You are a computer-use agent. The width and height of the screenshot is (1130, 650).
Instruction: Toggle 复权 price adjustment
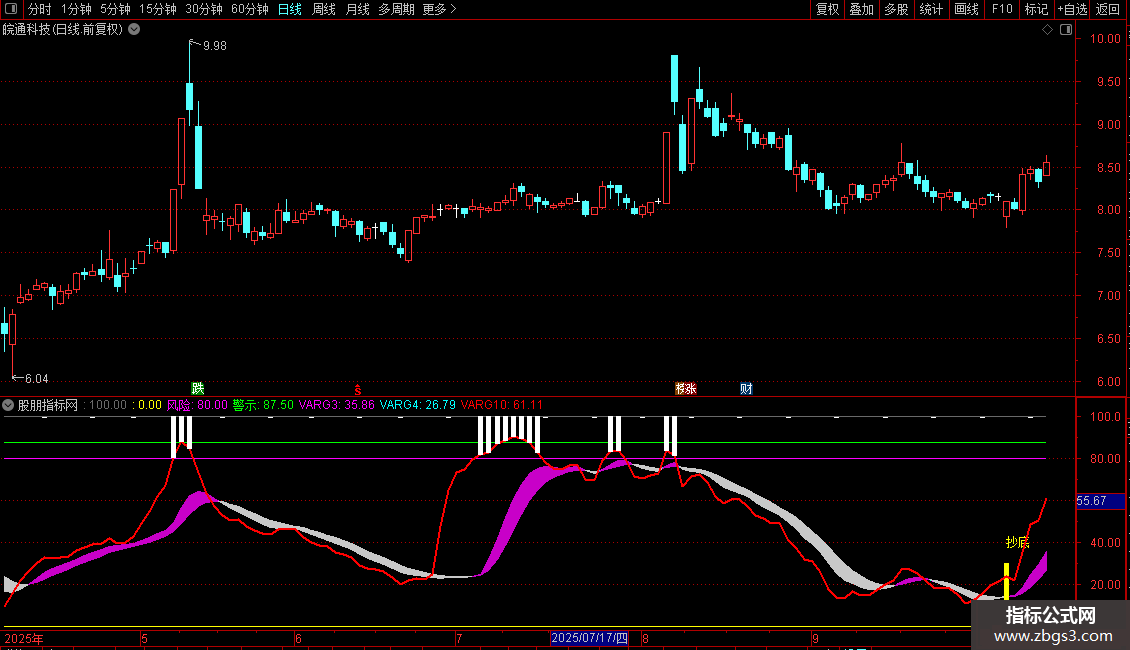827,10
